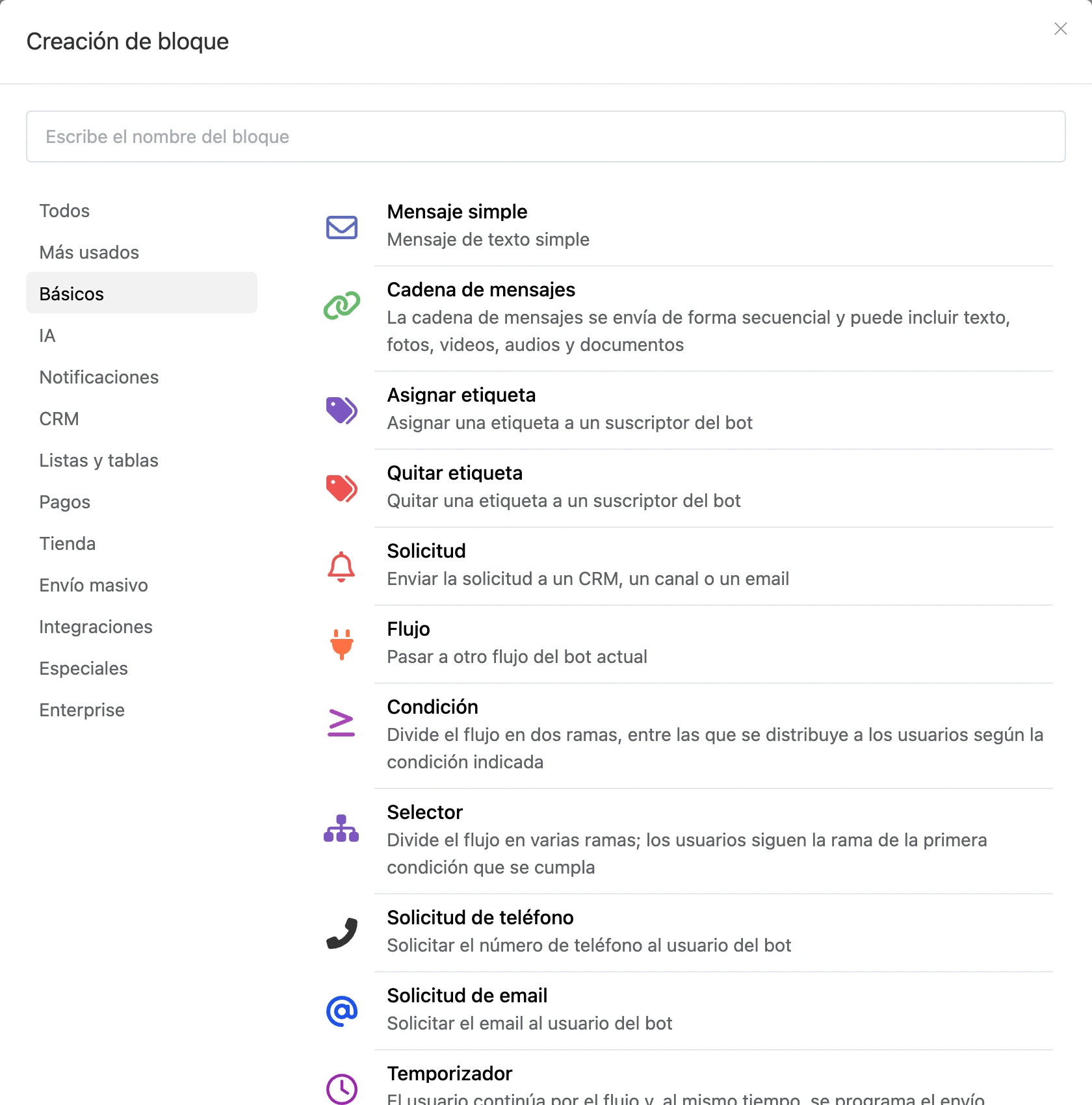
Task: Pick the Asignar etiqueta block title
Action: click(461, 395)
